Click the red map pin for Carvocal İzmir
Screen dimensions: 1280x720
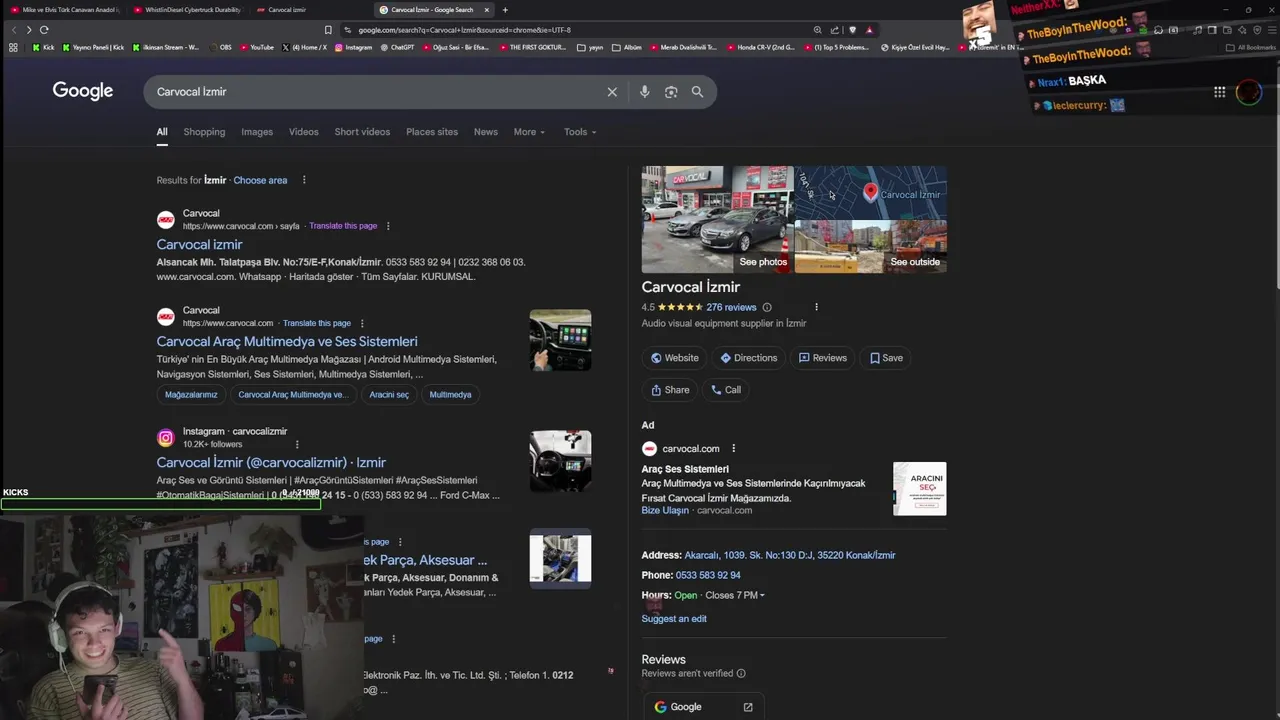point(870,191)
